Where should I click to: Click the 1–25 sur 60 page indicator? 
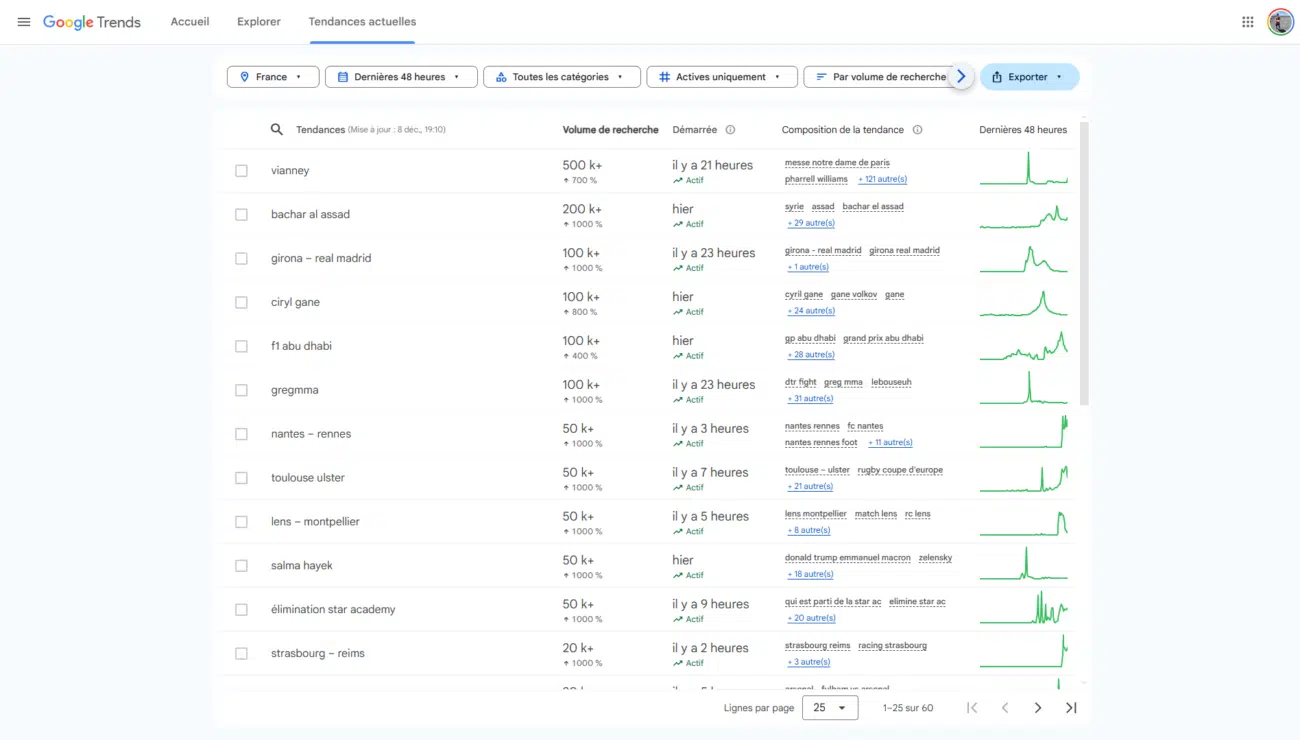click(908, 708)
